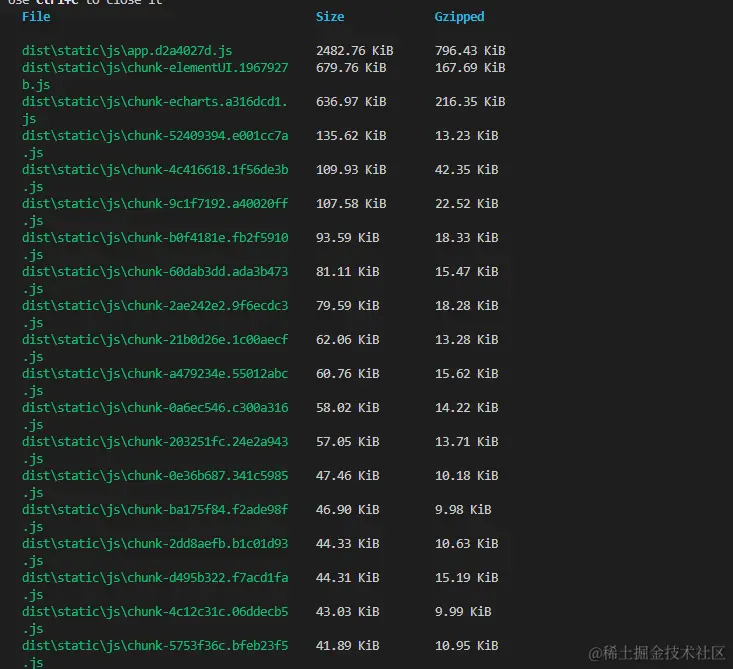Select the chunk-4c416618.1f56de3b file path
The image size is (733, 669).
tap(155, 170)
